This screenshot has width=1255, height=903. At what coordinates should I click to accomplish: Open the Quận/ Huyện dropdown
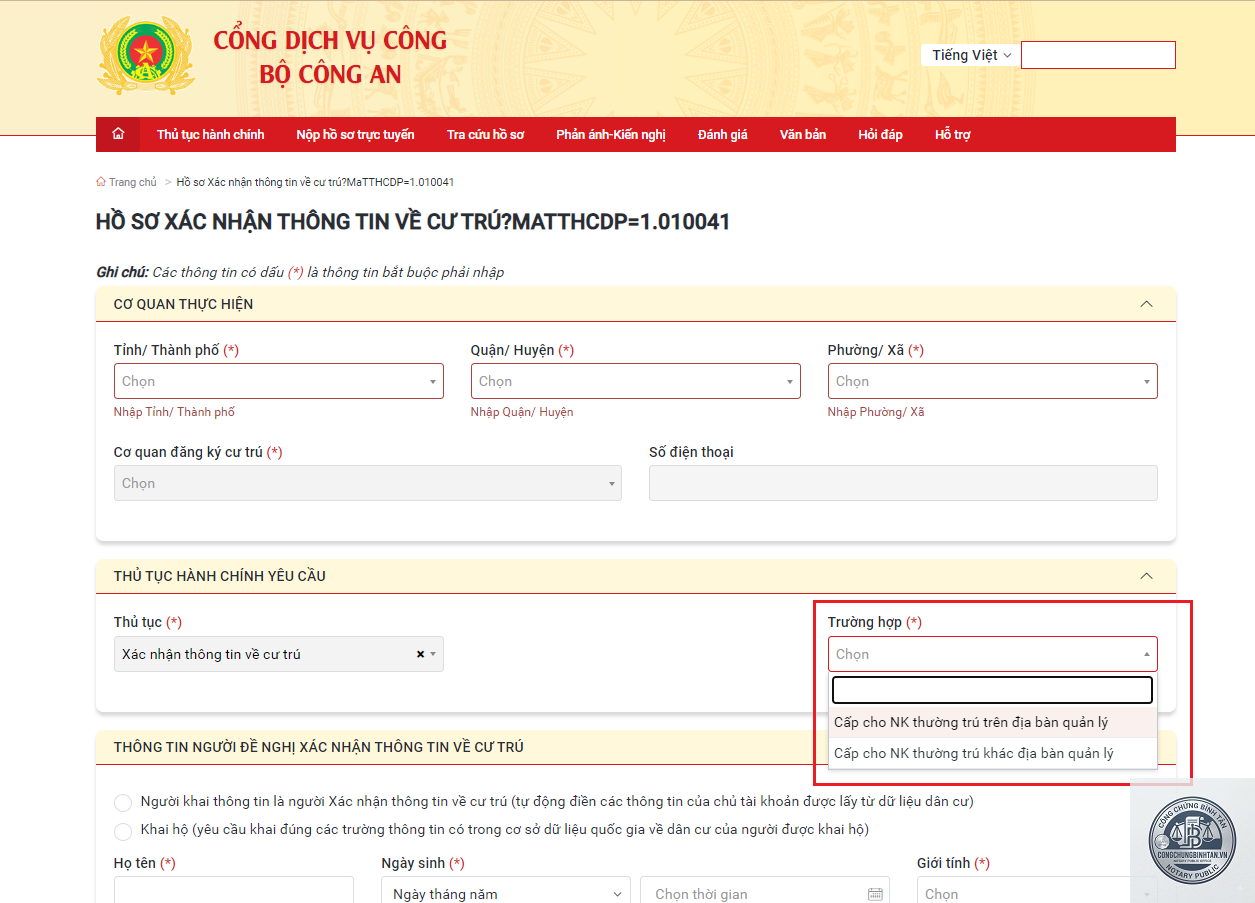(636, 381)
